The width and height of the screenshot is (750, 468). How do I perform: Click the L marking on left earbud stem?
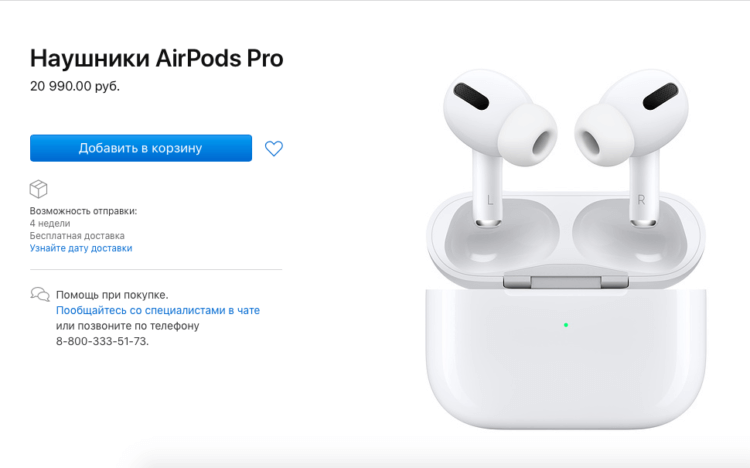(489, 200)
